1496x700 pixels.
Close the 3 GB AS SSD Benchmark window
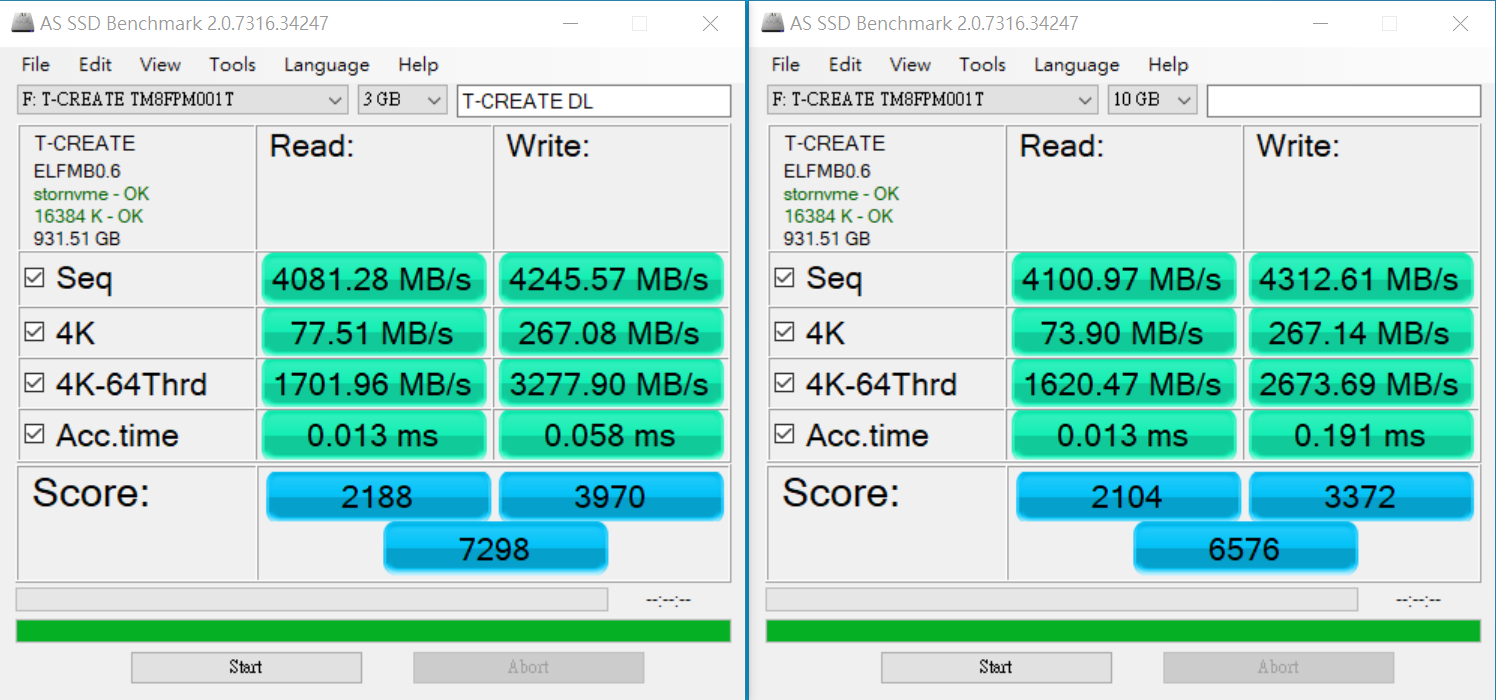coord(709,24)
